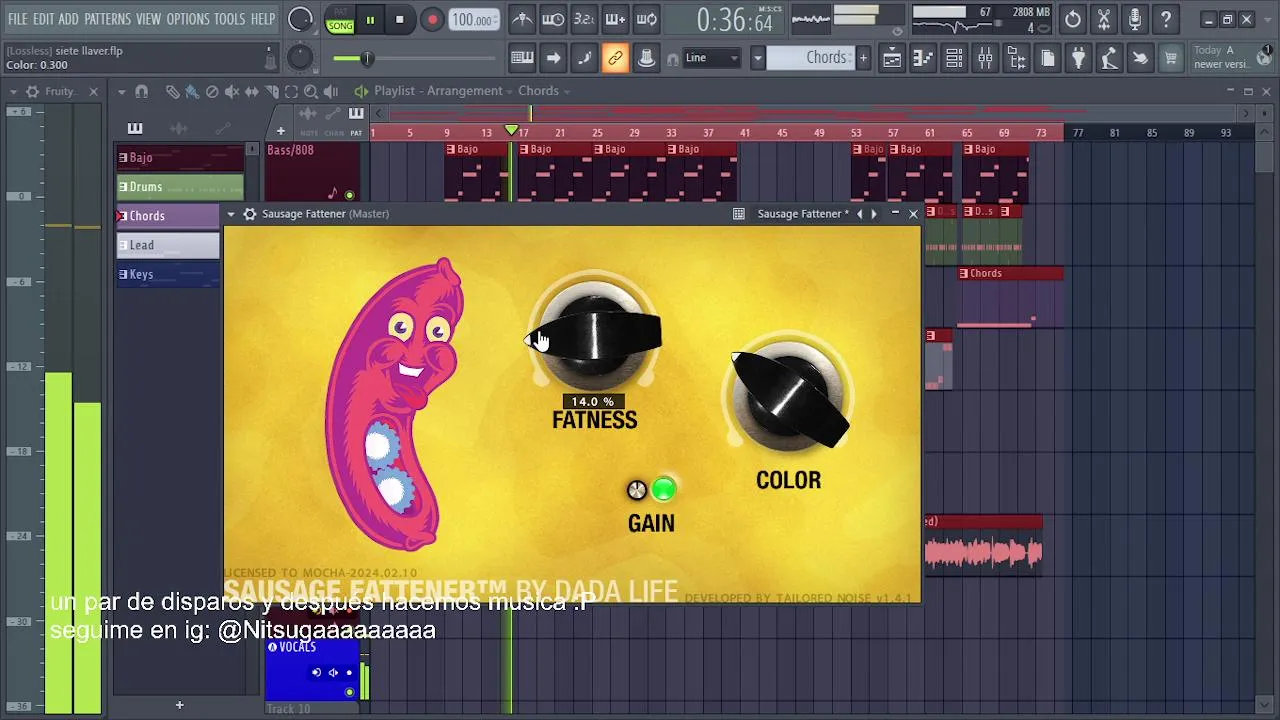Open the pattern selector dropdown arrow

coord(758,58)
